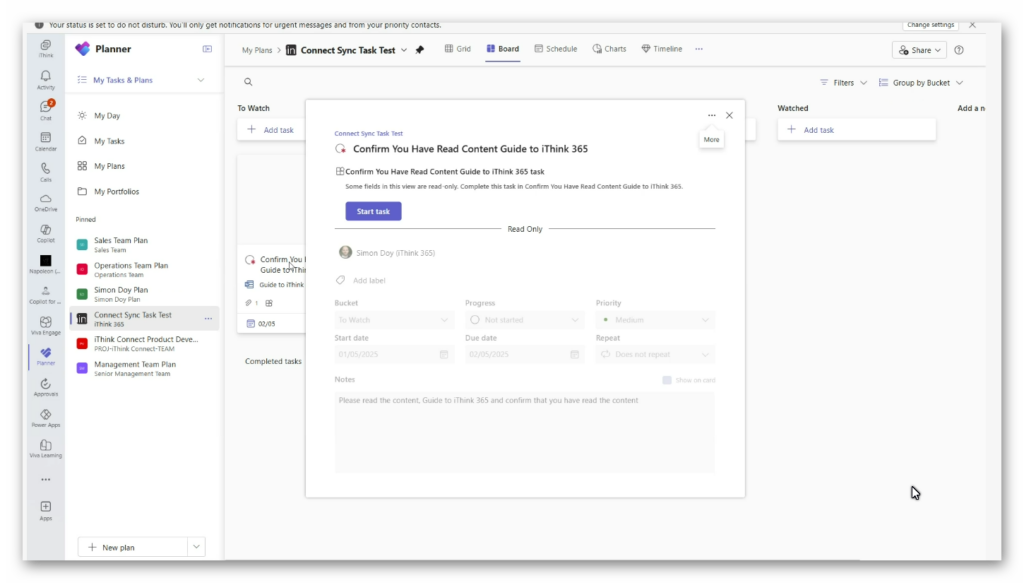Screen dimensions: 1024x583
Task: Click Add task in the To Watch bucket
Action: tap(271, 130)
